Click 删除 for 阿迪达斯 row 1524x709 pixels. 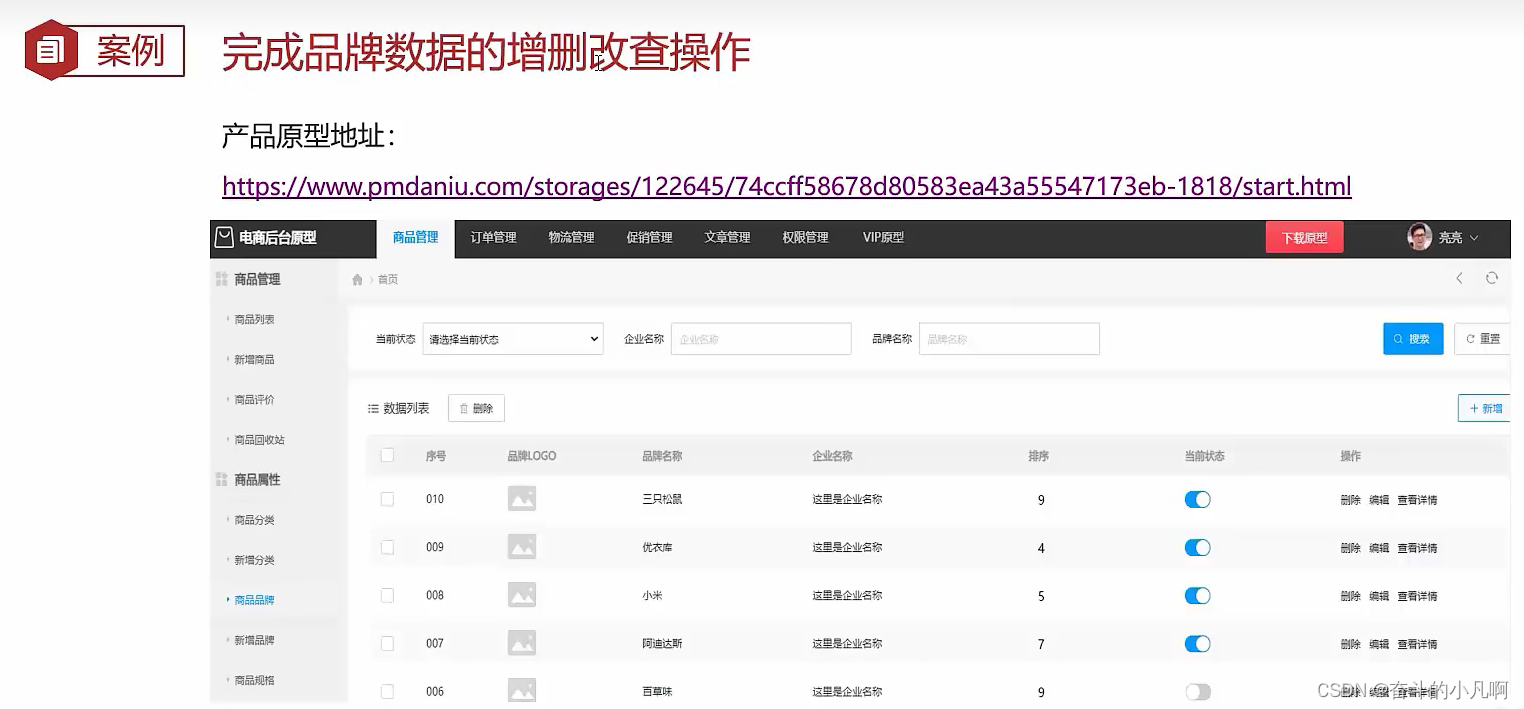(1350, 644)
